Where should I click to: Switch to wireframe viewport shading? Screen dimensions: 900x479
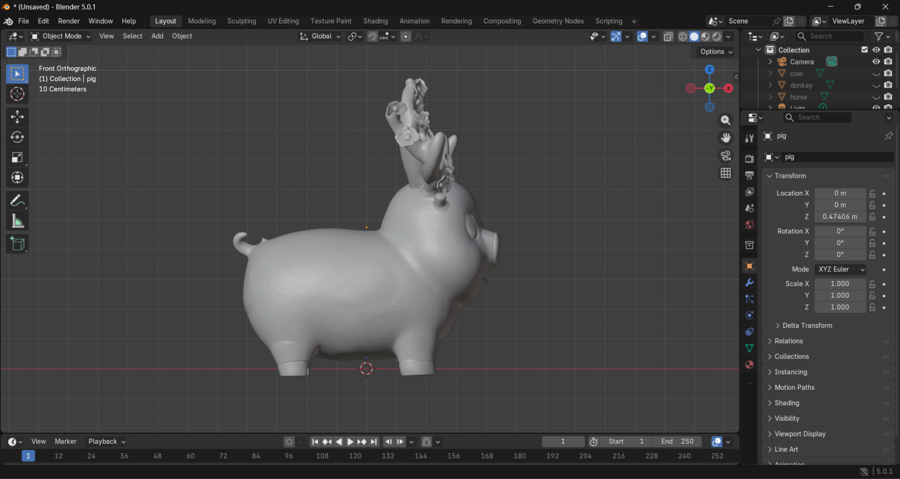pyautogui.click(x=683, y=36)
